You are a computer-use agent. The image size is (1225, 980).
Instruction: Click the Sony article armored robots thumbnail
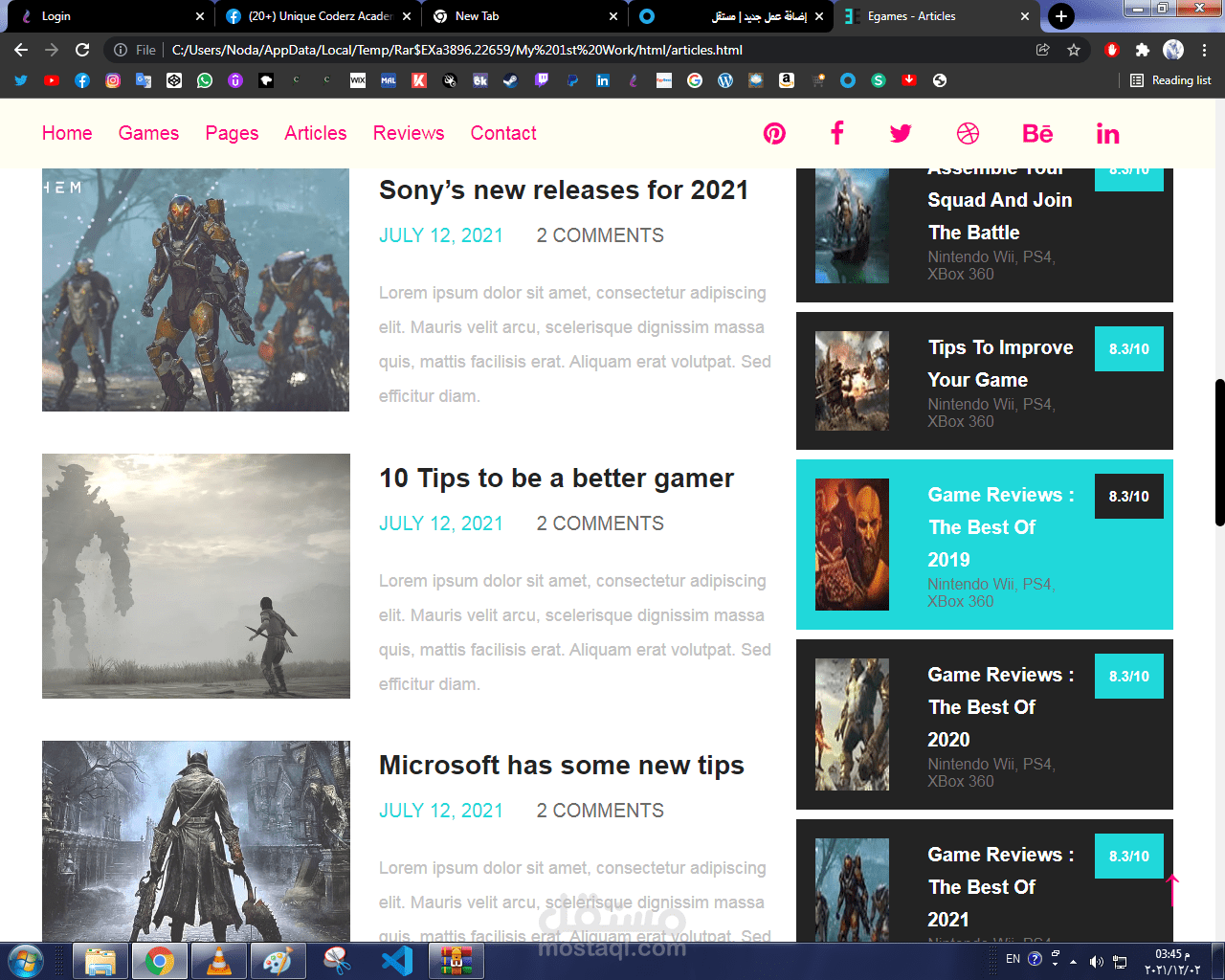[x=195, y=290]
